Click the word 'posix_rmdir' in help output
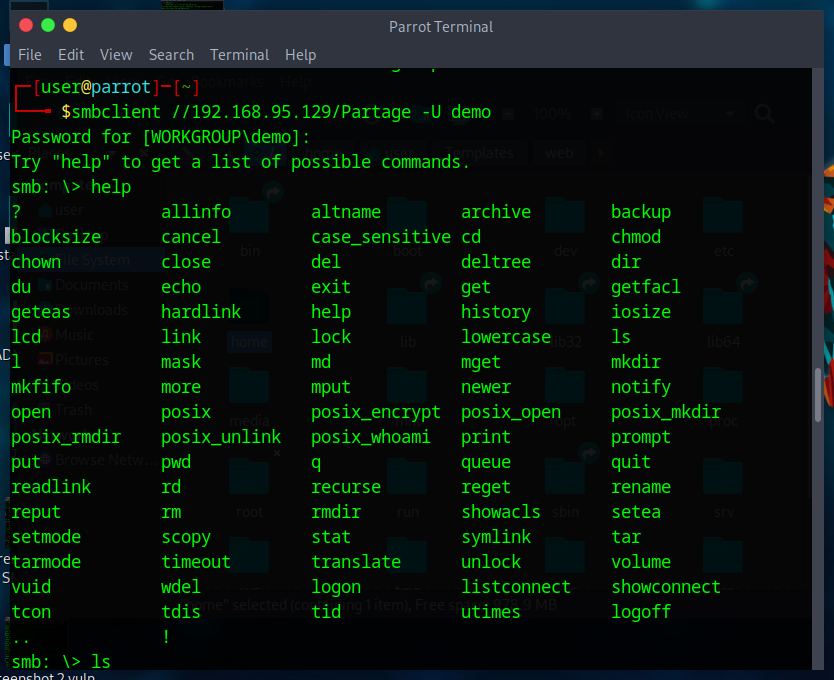This screenshot has height=680, width=834. 66,437
